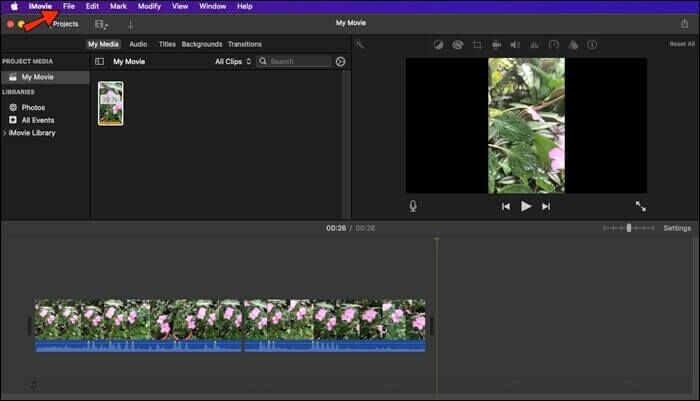Select My Movie in Project Media
The image size is (700, 401).
(46, 77)
